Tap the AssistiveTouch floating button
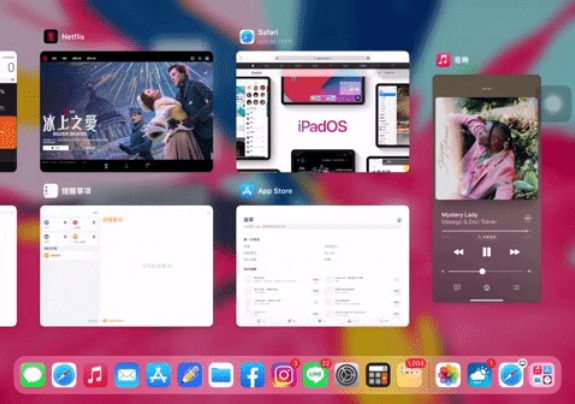Viewport: 575px width, 404px height. coord(553,104)
